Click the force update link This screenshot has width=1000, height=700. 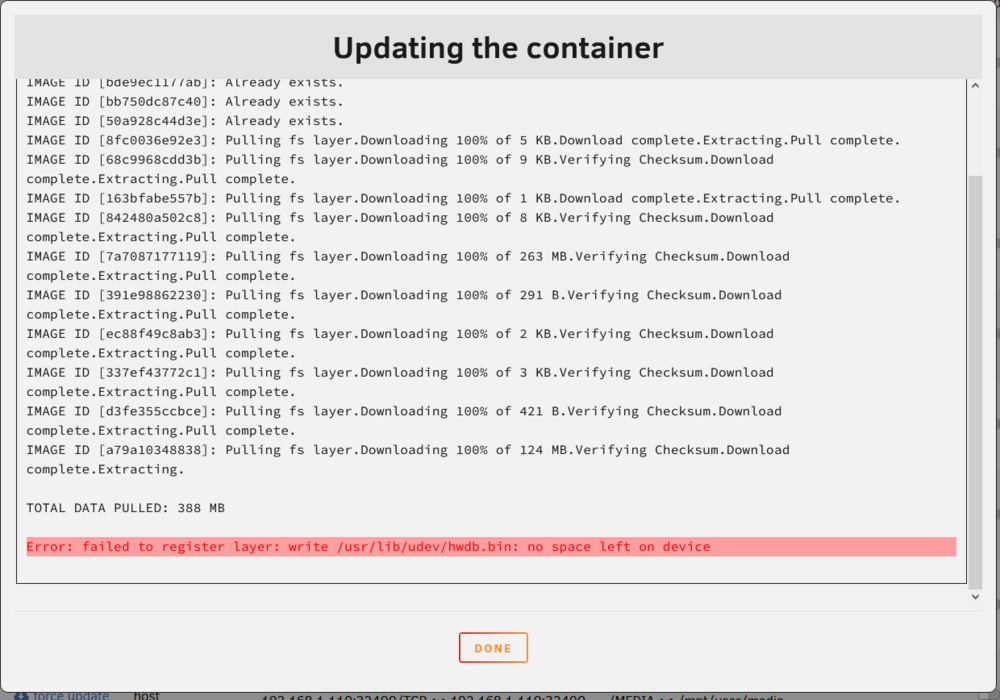coord(70,696)
